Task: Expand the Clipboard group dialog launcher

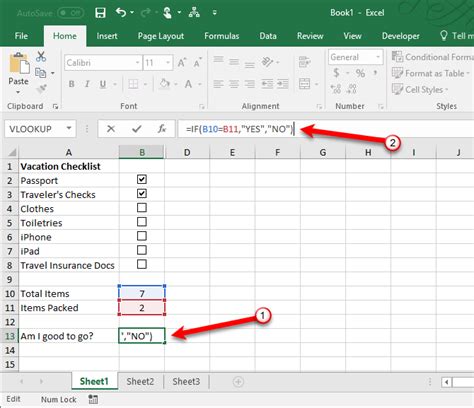Action: click(x=55, y=106)
